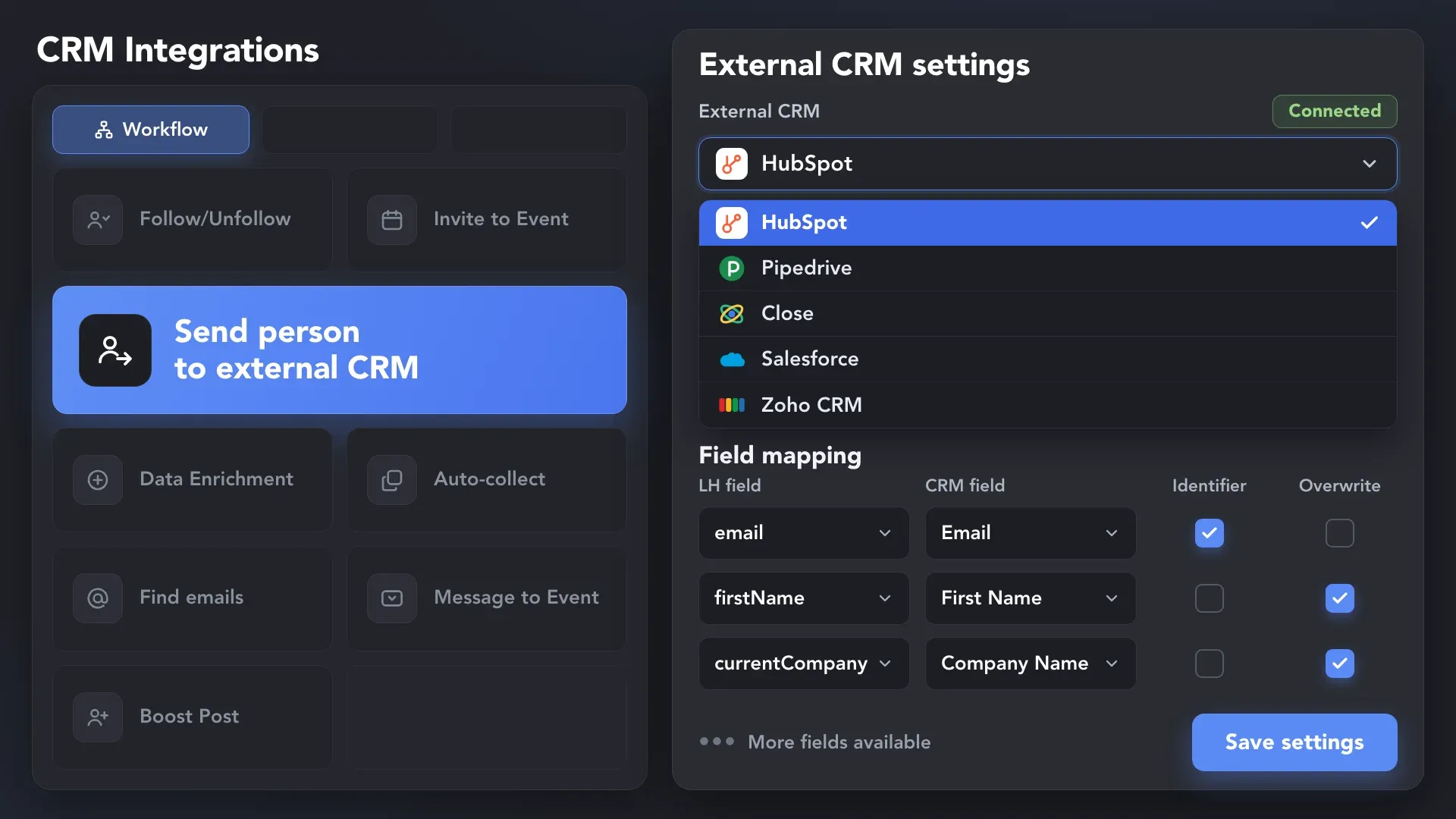Toggle the Identifier checkbox for the email row
Screen dimensions: 1456x819
point(1210,533)
